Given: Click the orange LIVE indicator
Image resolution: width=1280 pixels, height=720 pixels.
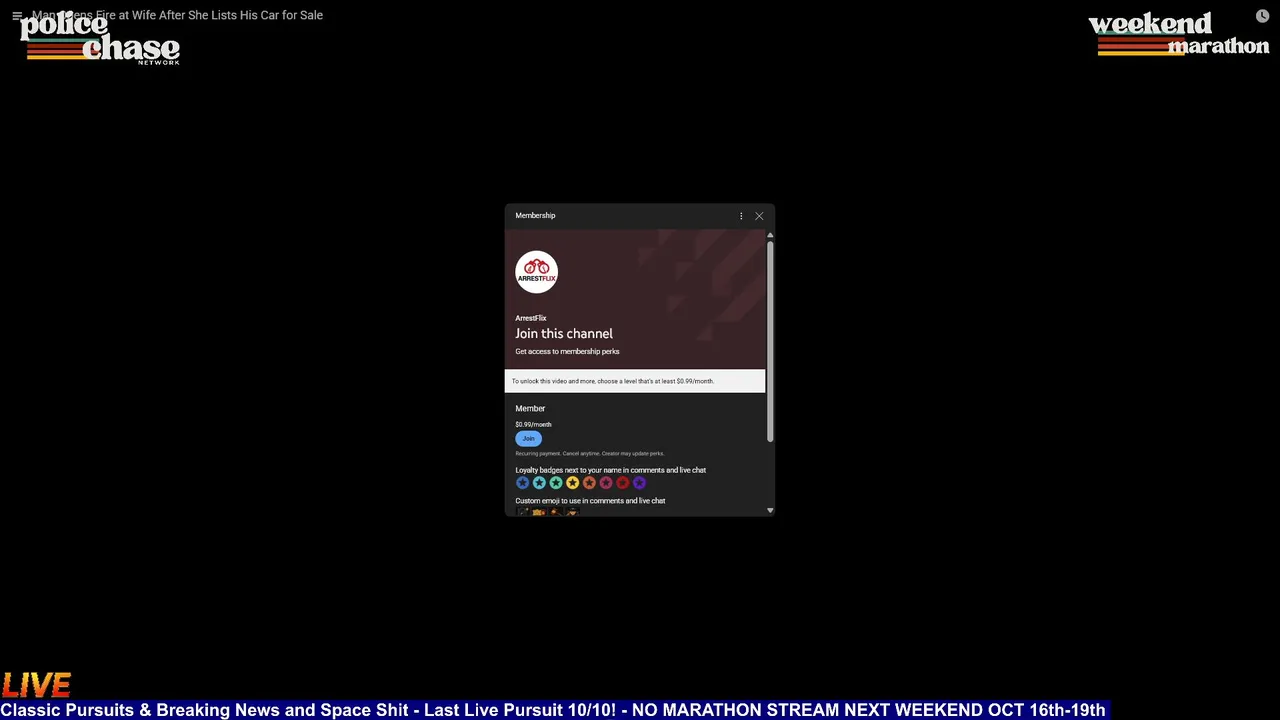Looking at the screenshot, I should (37, 685).
